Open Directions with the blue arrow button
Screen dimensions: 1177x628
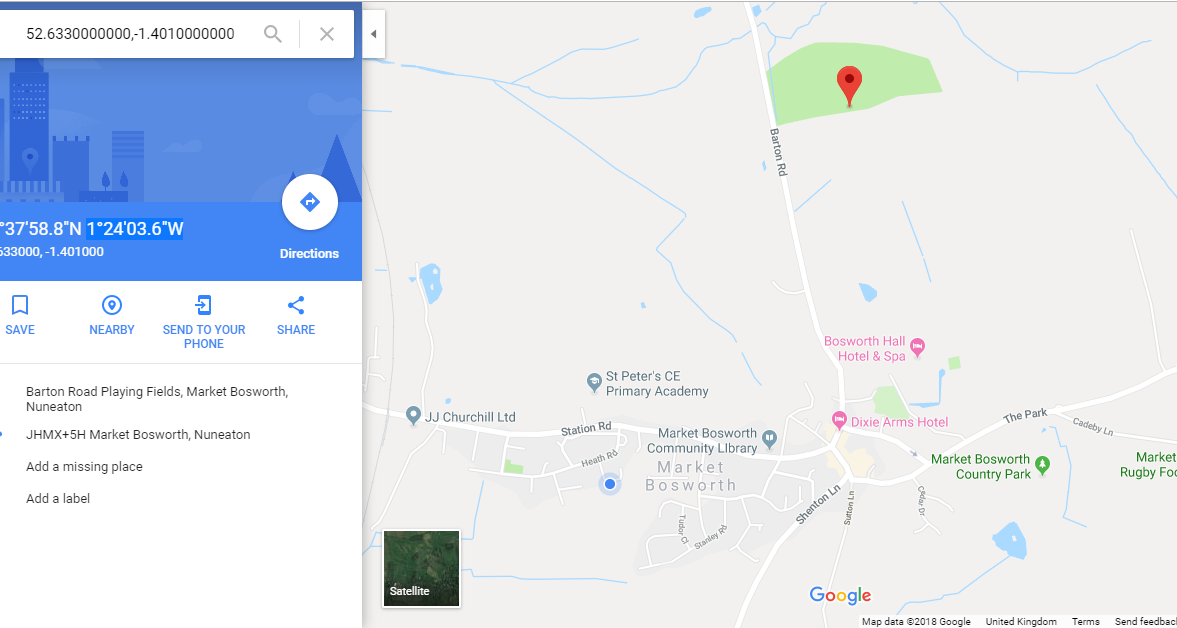[x=310, y=202]
